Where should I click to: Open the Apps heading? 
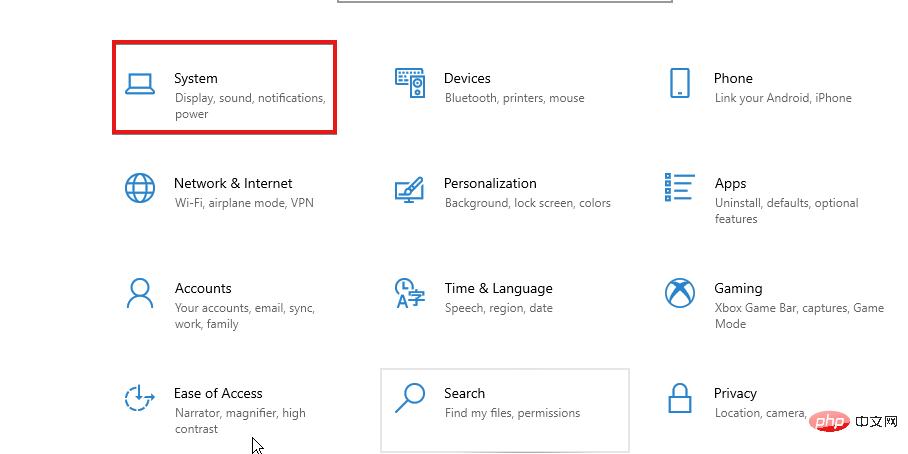point(730,184)
